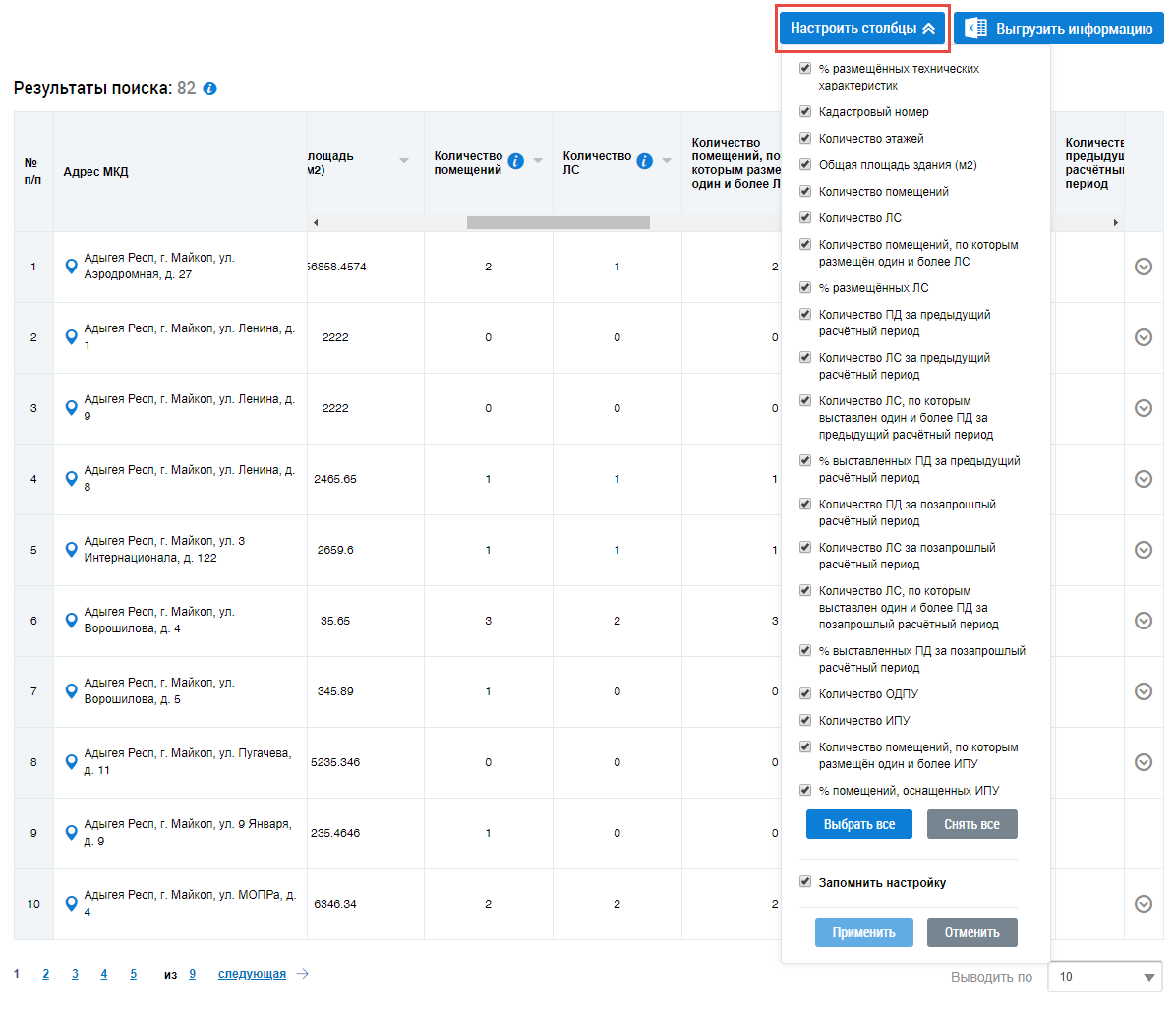Image resolution: width=1176 pixels, height=1015 pixels.
Task: Click next-page arrow icon in pagination
Action: [x=303, y=974]
